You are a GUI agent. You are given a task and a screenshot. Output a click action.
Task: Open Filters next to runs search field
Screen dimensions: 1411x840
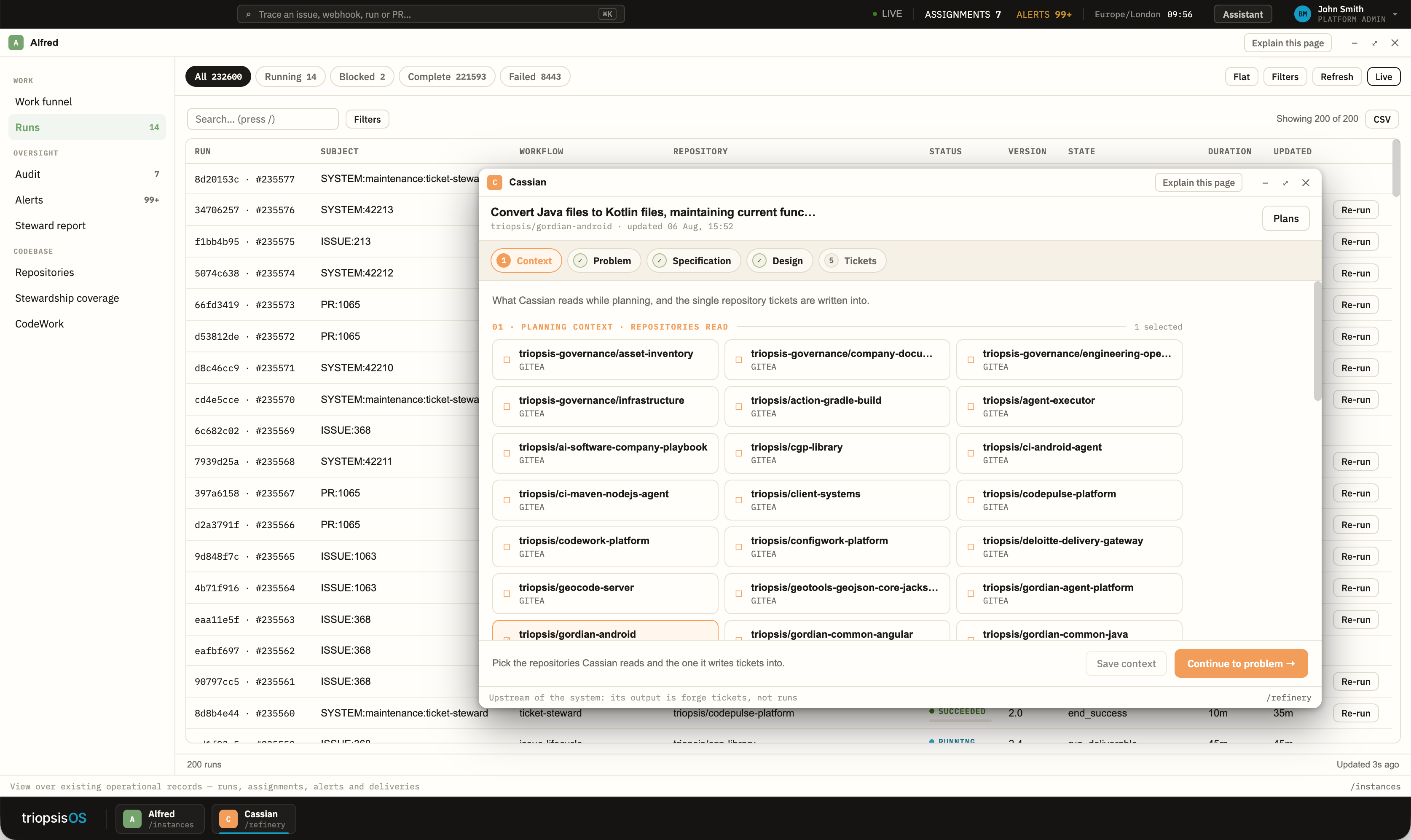click(367, 119)
